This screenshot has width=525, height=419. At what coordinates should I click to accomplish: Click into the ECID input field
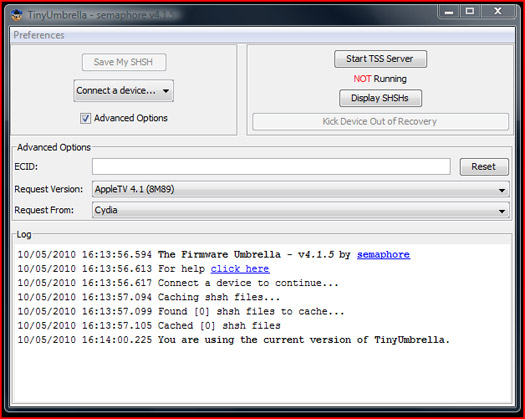(x=271, y=167)
